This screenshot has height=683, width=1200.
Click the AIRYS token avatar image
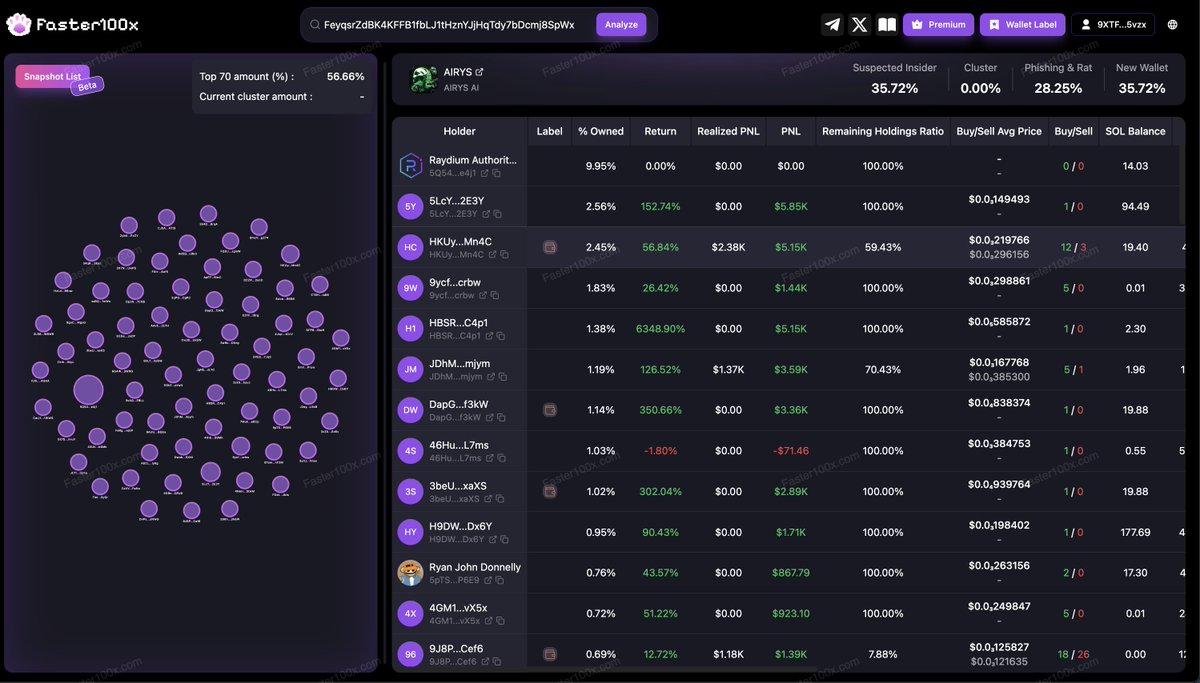click(424, 80)
